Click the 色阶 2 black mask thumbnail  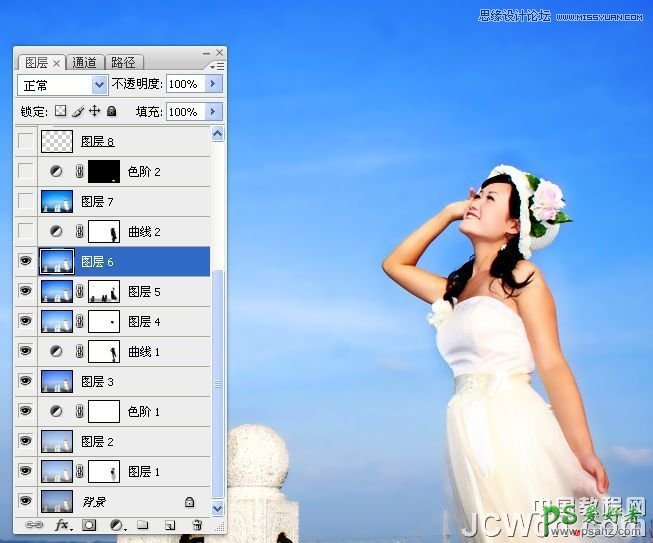pyautogui.click(x=104, y=172)
